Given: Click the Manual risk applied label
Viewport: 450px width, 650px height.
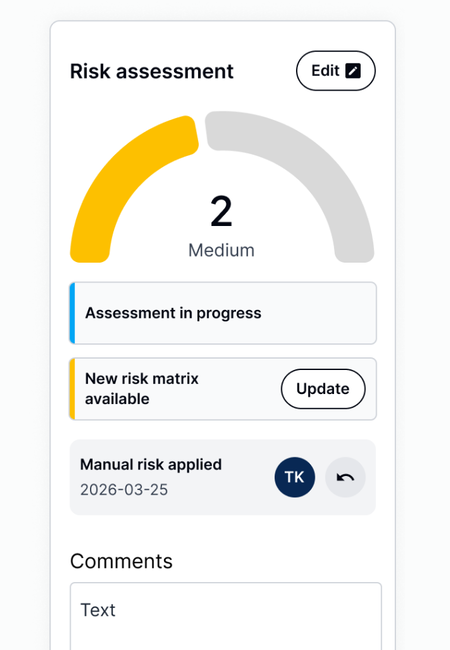Looking at the screenshot, I should (x=151, y=465).
